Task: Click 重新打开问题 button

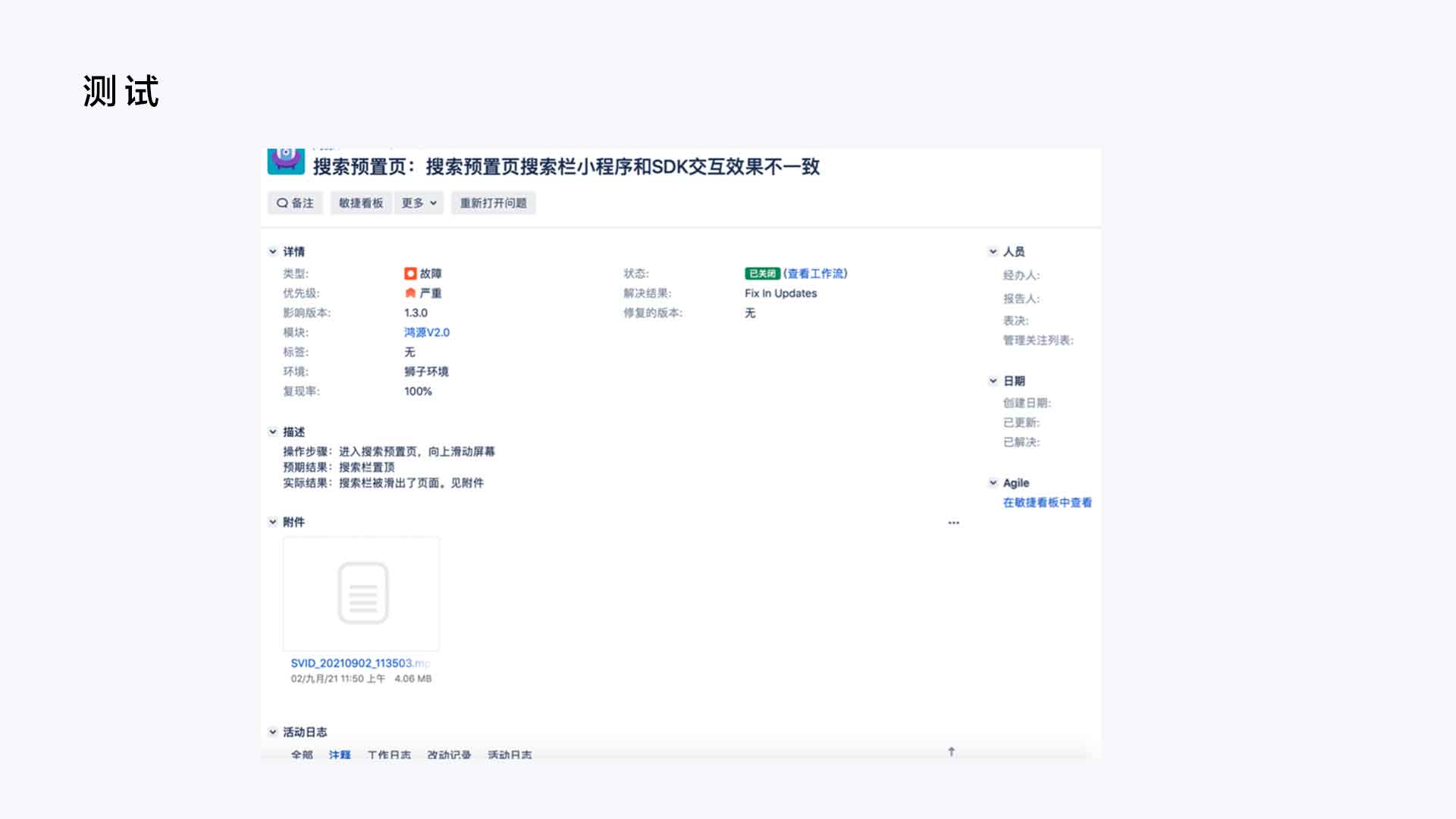Action: (x=493, y=203)
